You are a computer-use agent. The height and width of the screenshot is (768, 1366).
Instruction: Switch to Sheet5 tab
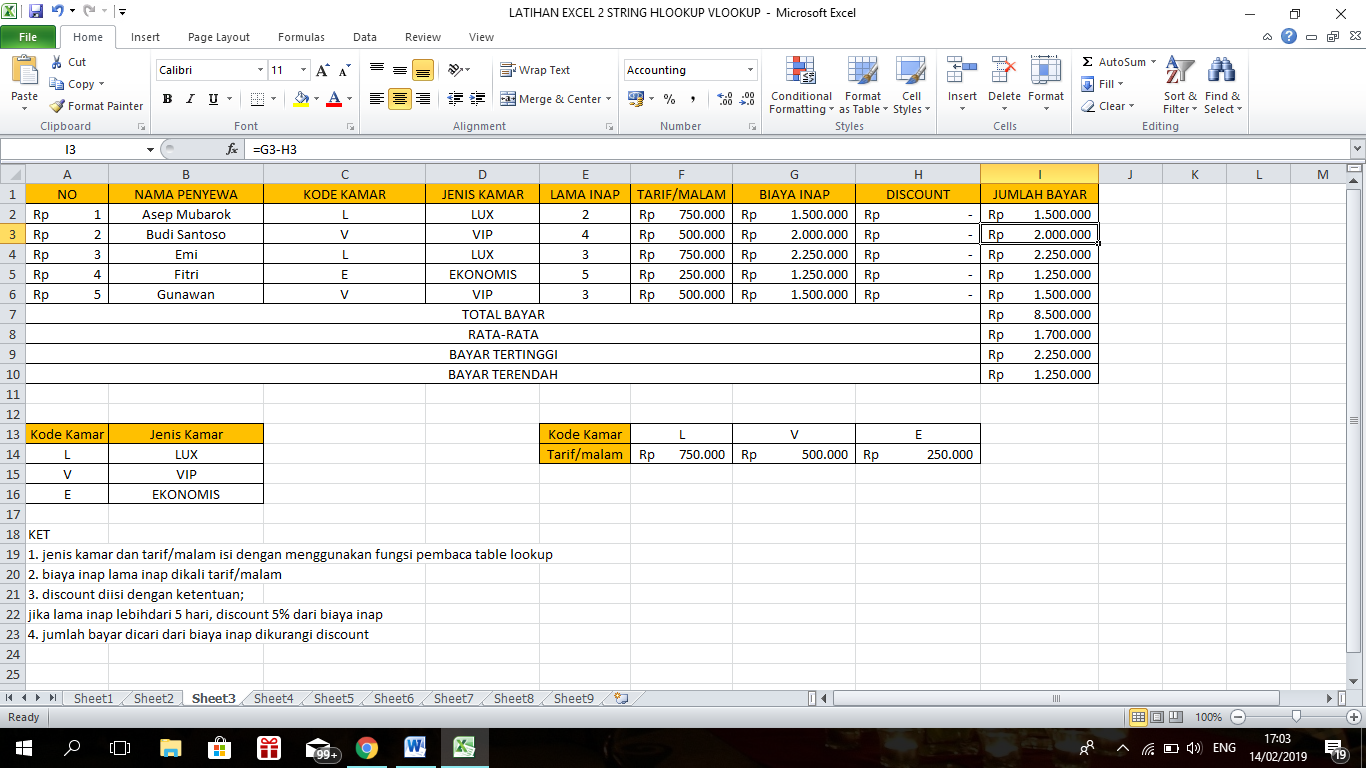point(332,698)
